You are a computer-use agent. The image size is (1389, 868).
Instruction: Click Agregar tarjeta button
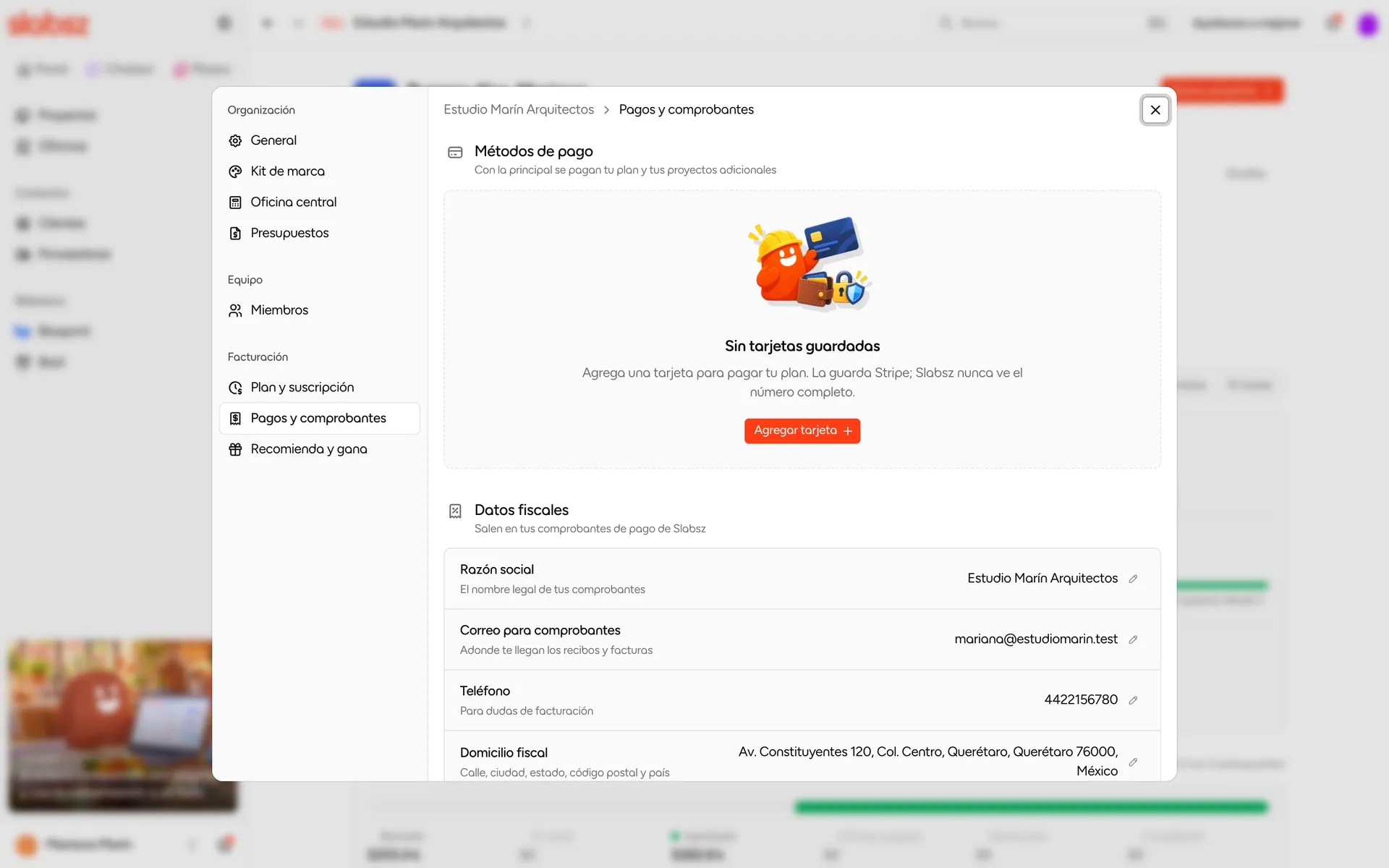(x=802, y=430)
